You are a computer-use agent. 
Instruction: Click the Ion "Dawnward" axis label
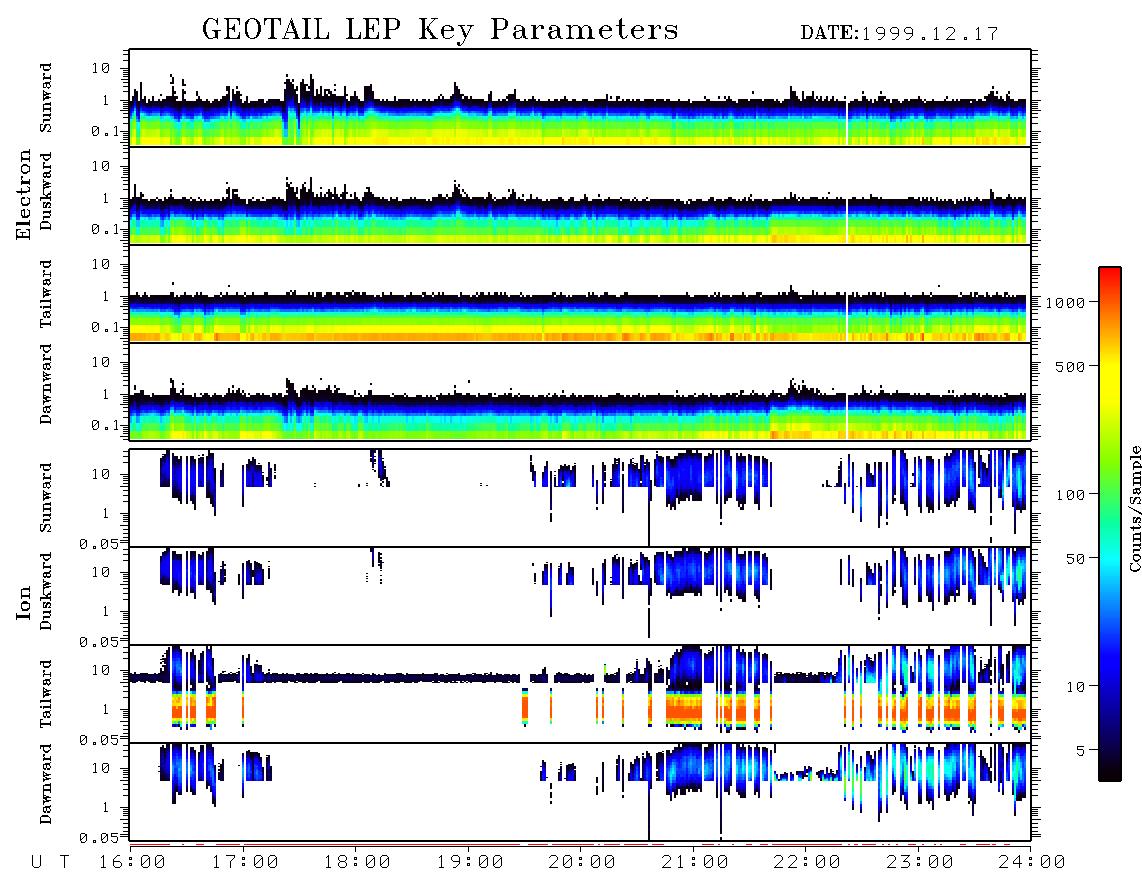46,784
